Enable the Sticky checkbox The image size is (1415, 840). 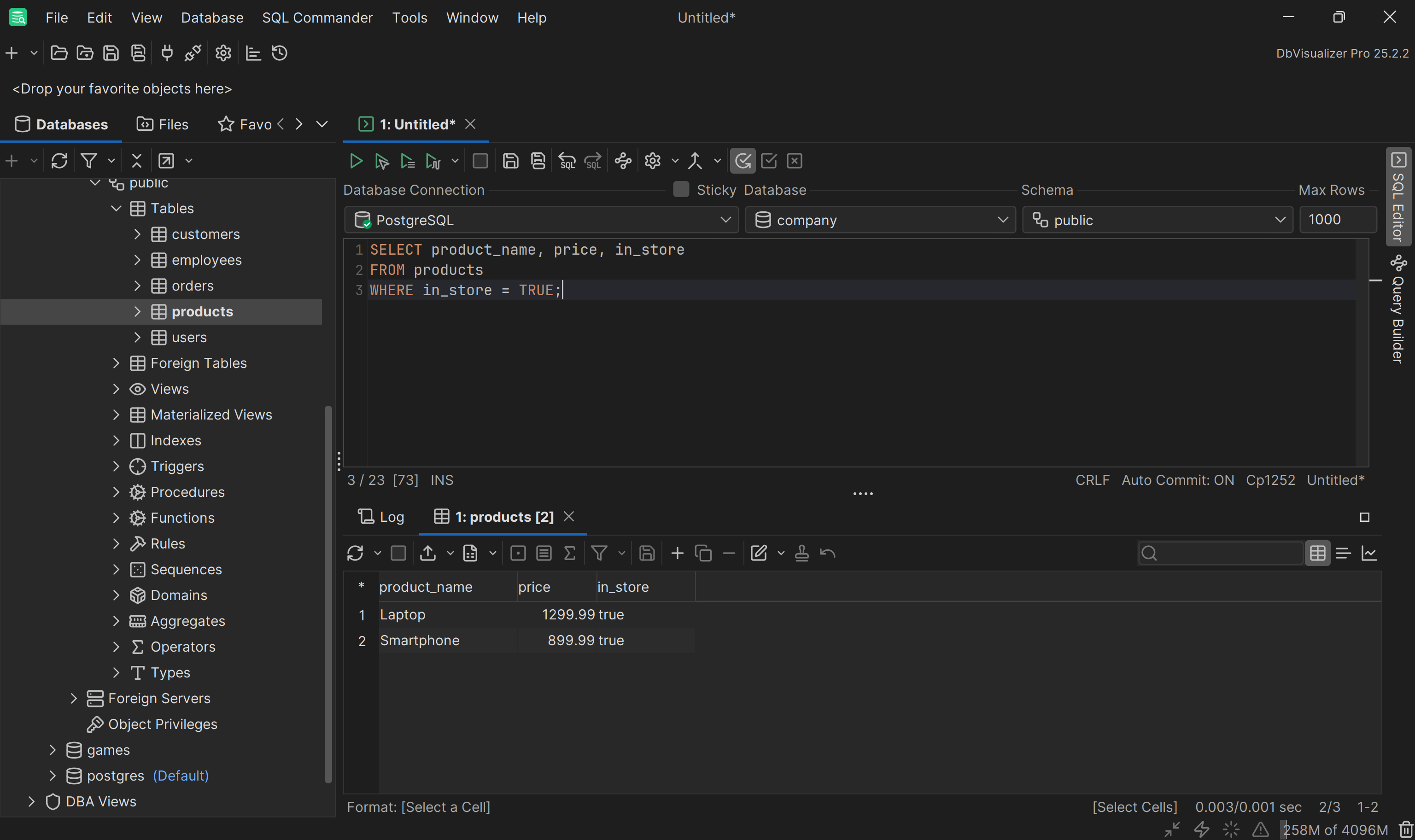point(681,190)
